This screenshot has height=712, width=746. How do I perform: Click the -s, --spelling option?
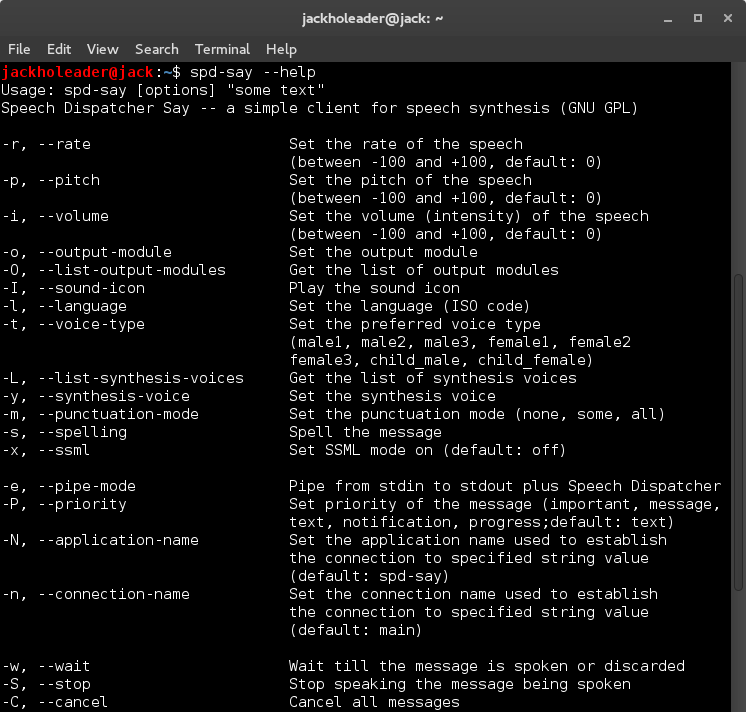click(x=64, y=432)
